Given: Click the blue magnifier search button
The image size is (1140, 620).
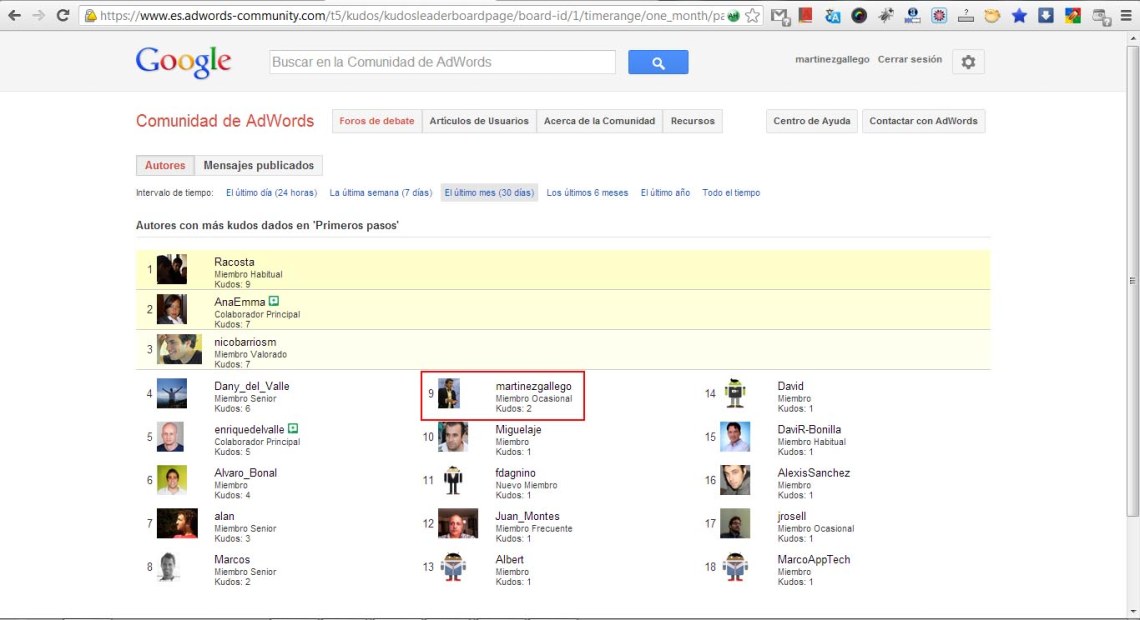Looking at the screenshot, I should tap(657, 62).
